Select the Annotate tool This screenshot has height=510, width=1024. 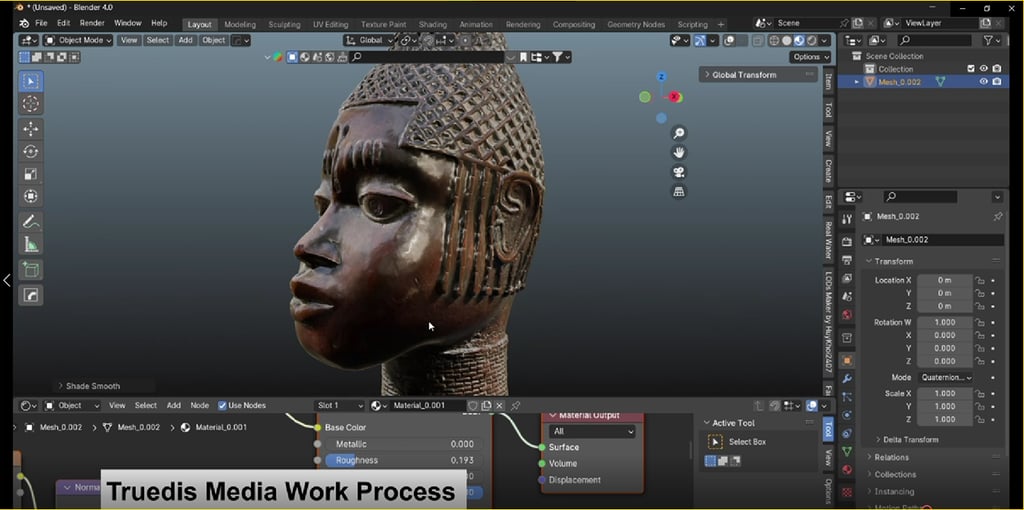coord(31,221)
